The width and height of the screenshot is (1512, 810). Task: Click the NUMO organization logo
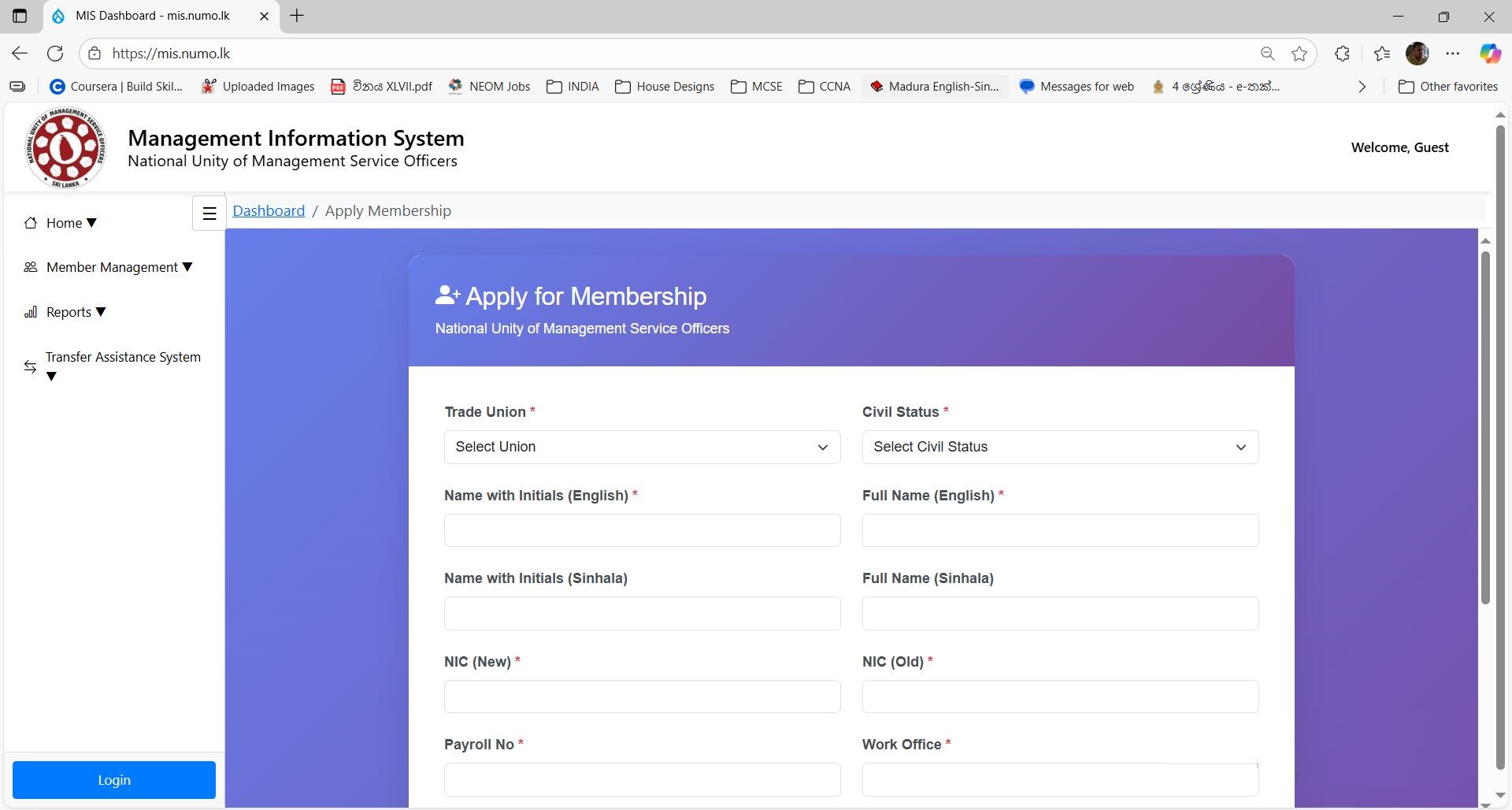[x=65, y=148]
